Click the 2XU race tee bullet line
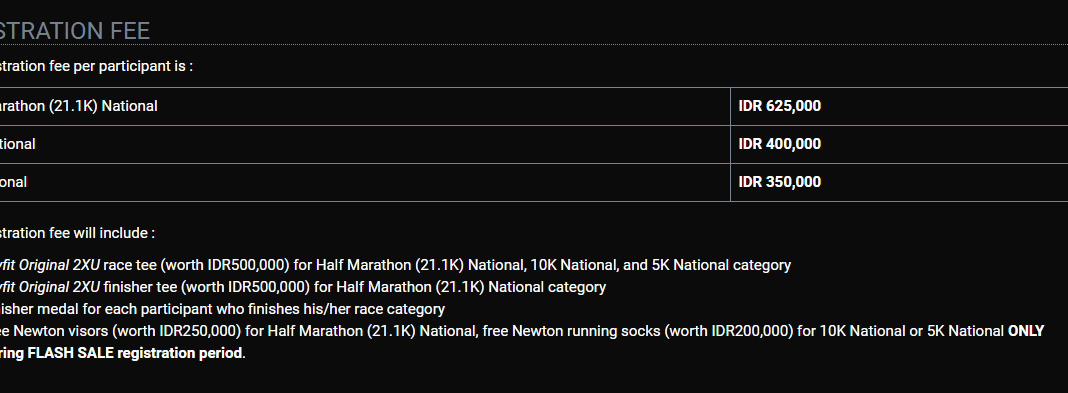 395,265
